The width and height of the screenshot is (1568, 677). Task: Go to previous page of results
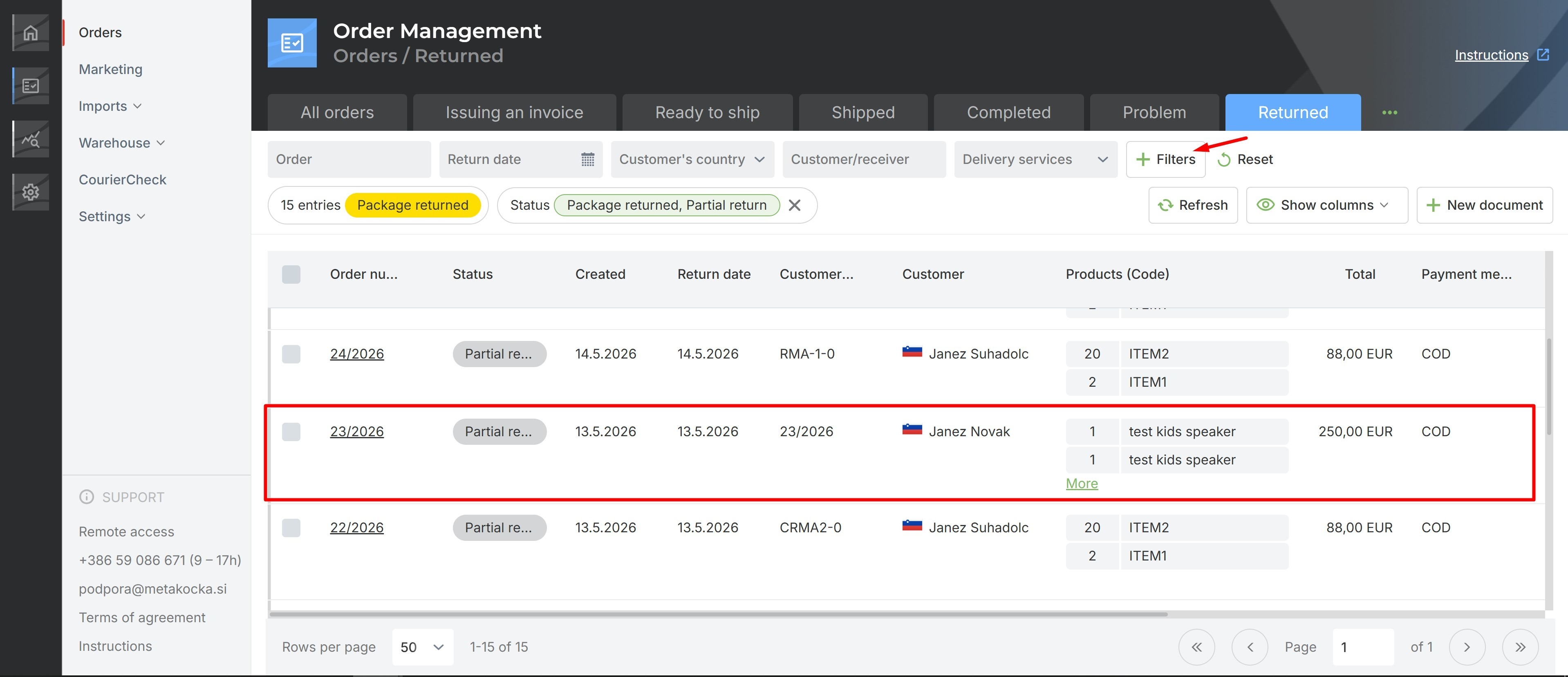click(1250, 647)
